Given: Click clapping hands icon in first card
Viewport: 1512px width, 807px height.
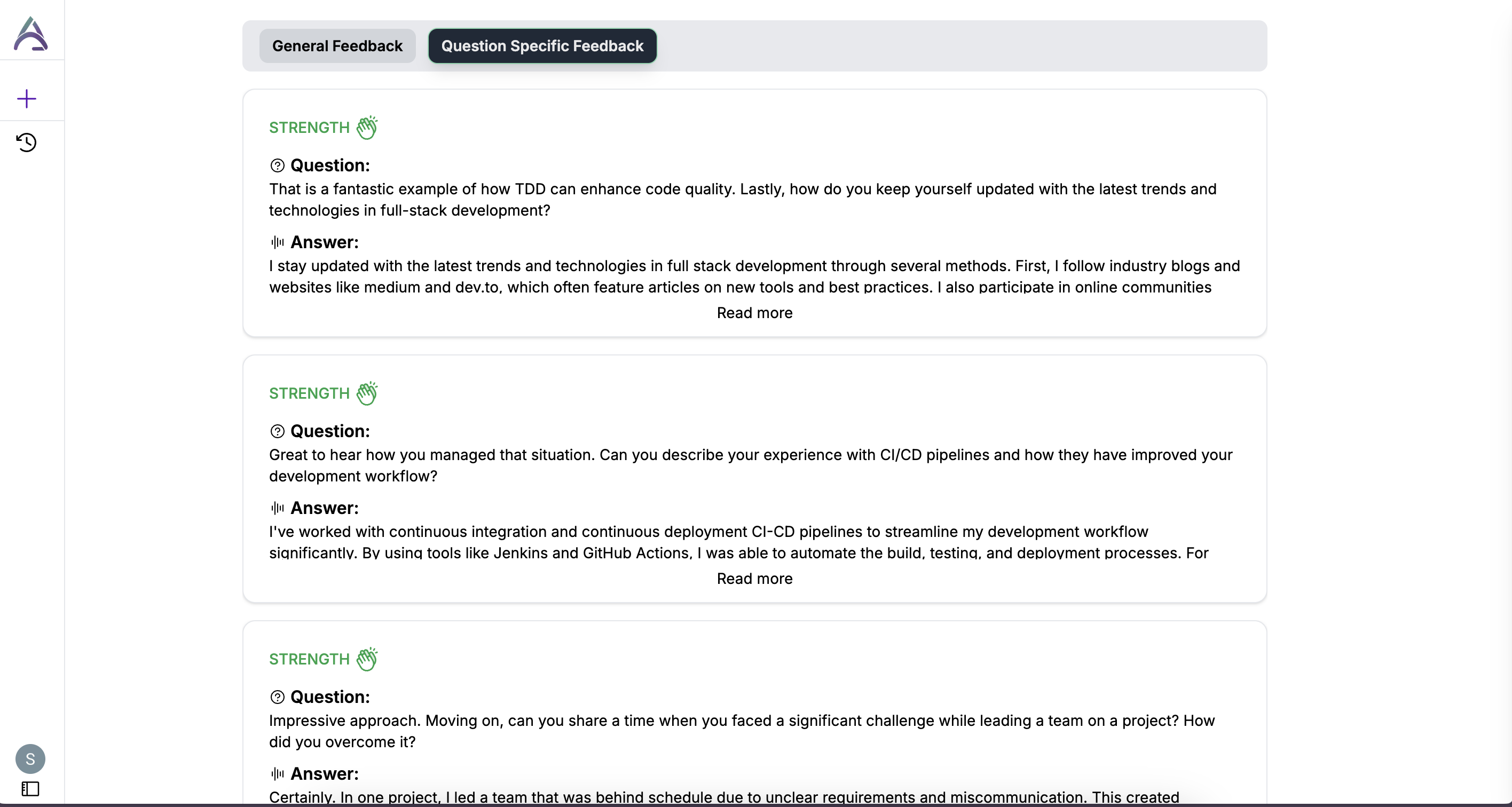Looking at the screenshot, I should (367, 128).
